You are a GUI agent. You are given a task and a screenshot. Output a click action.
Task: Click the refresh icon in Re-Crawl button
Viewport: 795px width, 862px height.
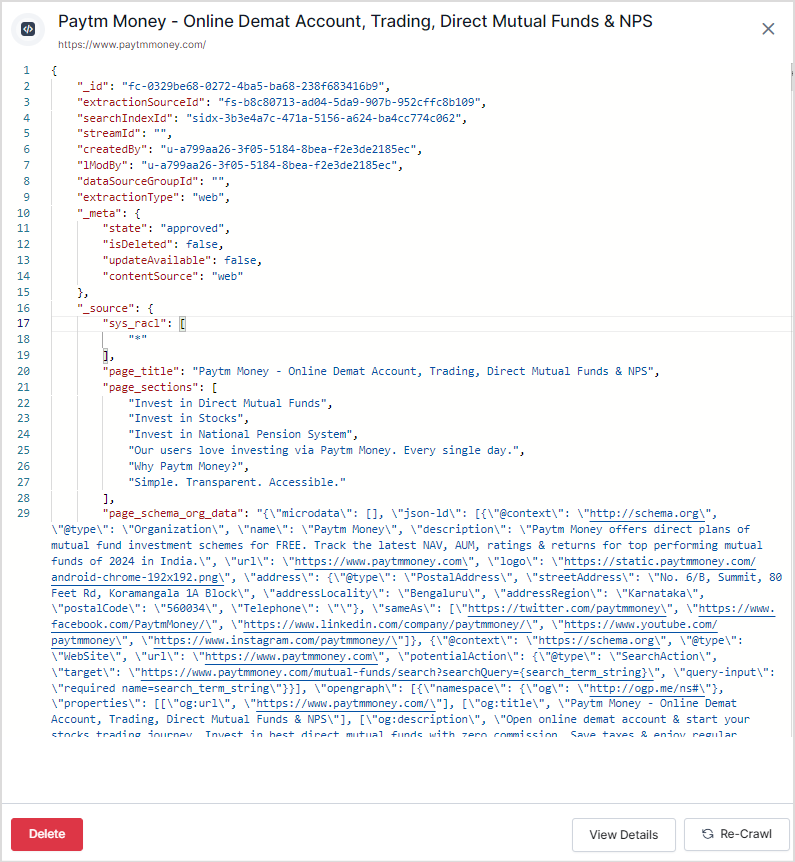(707, 834)
